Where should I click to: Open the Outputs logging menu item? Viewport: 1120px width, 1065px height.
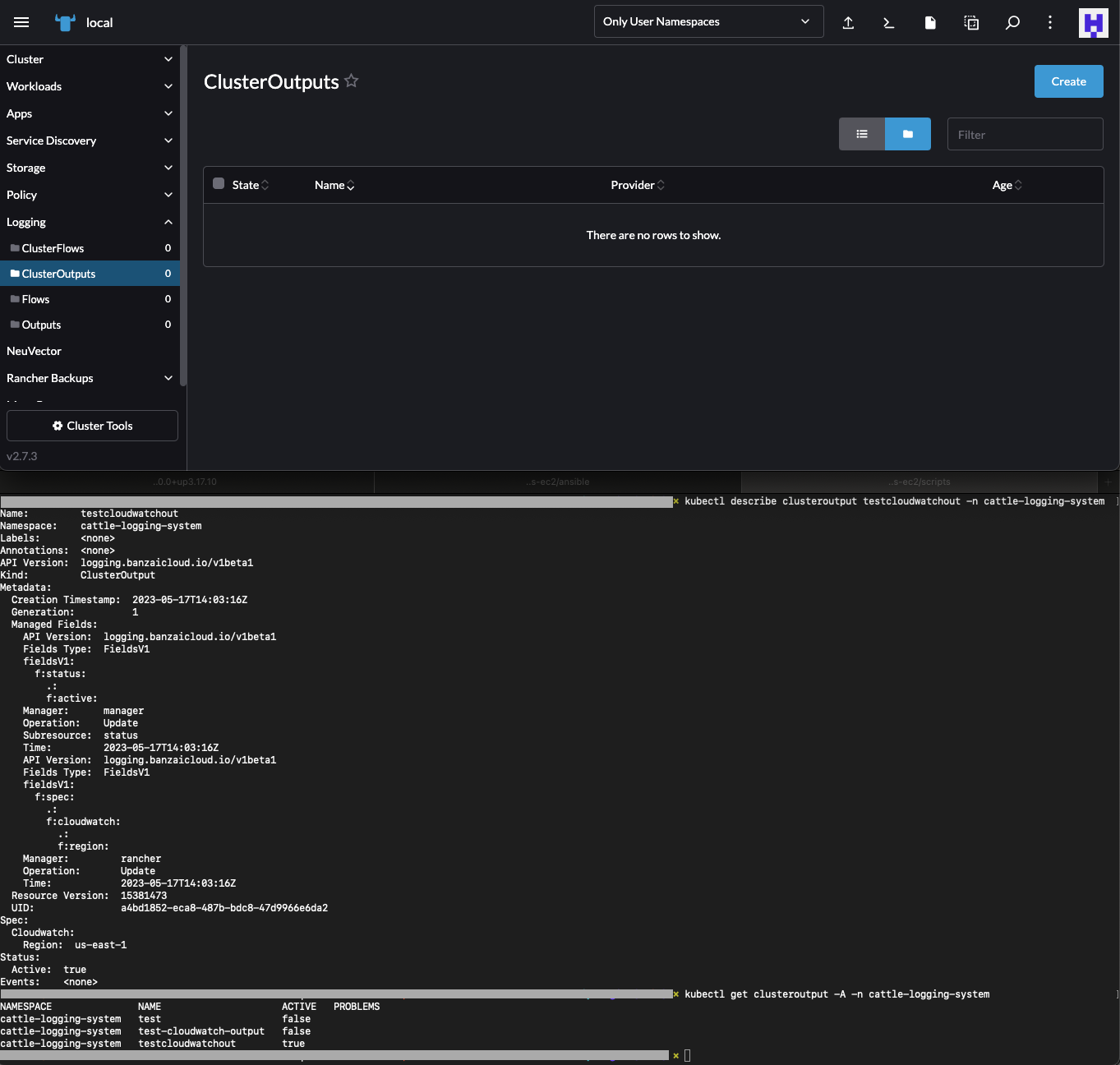(x=41, y=325)
